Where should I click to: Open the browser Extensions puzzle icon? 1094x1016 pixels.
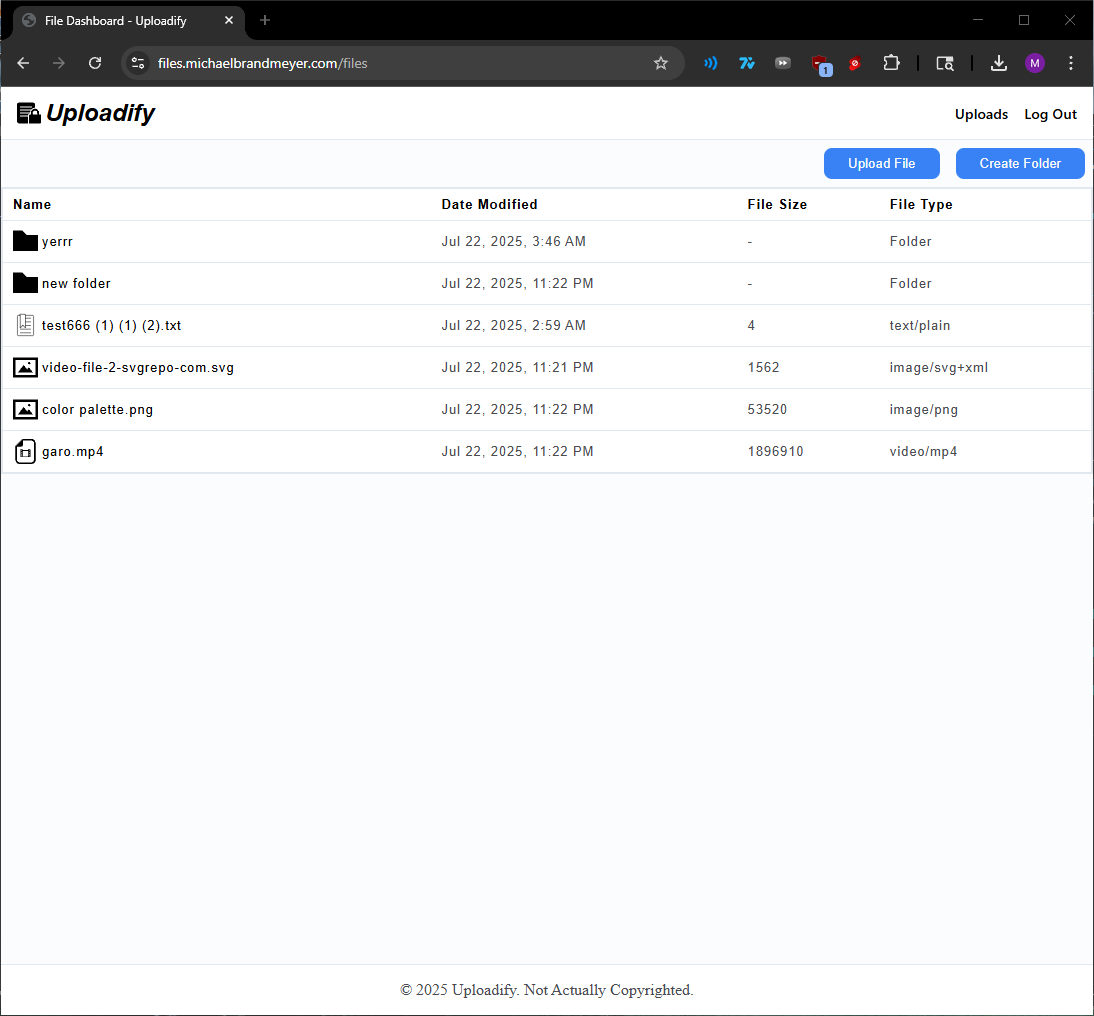point(891,64)
